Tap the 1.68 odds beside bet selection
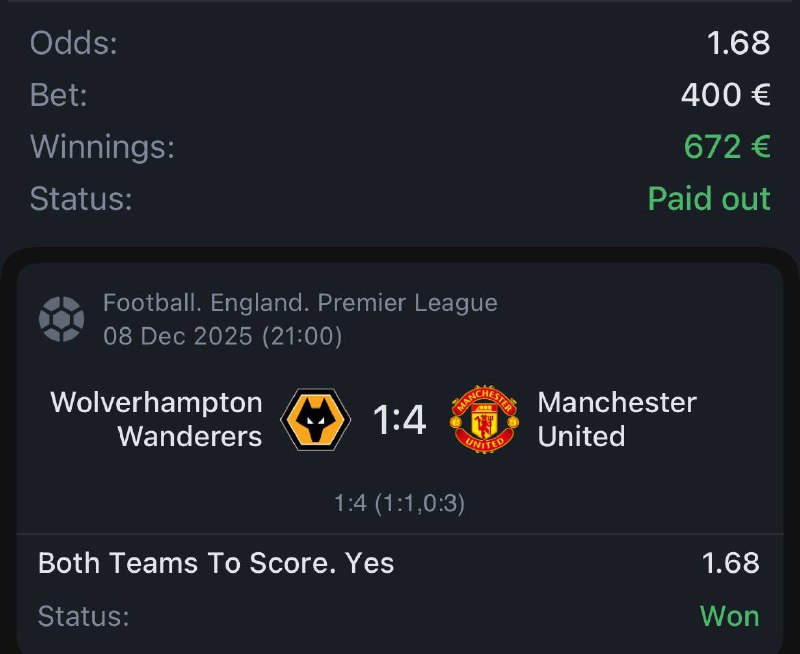800x654 pixels. 730,563
